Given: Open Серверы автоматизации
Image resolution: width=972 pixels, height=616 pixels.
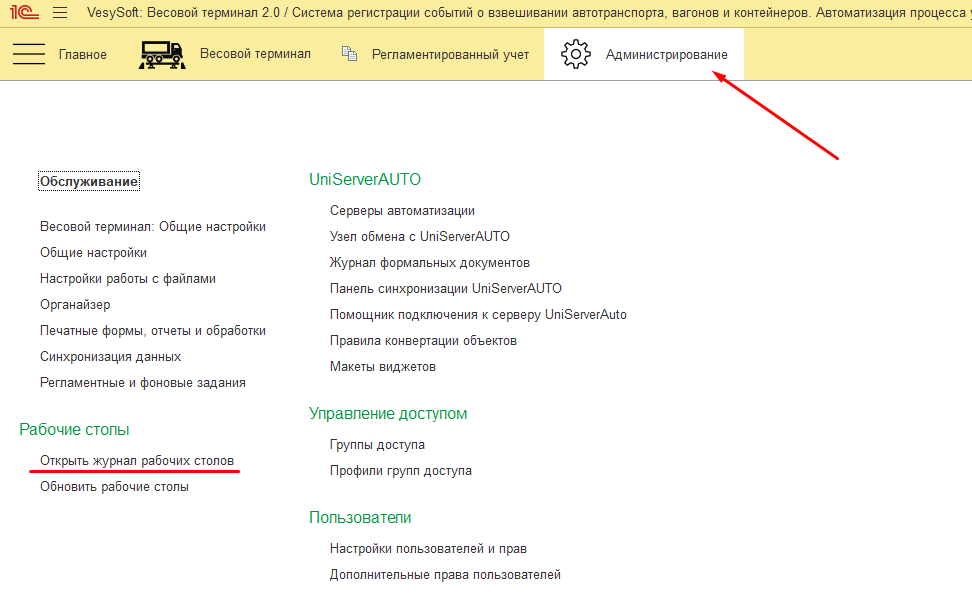Looking at the screenshot, I should click(x=402, y=211).
